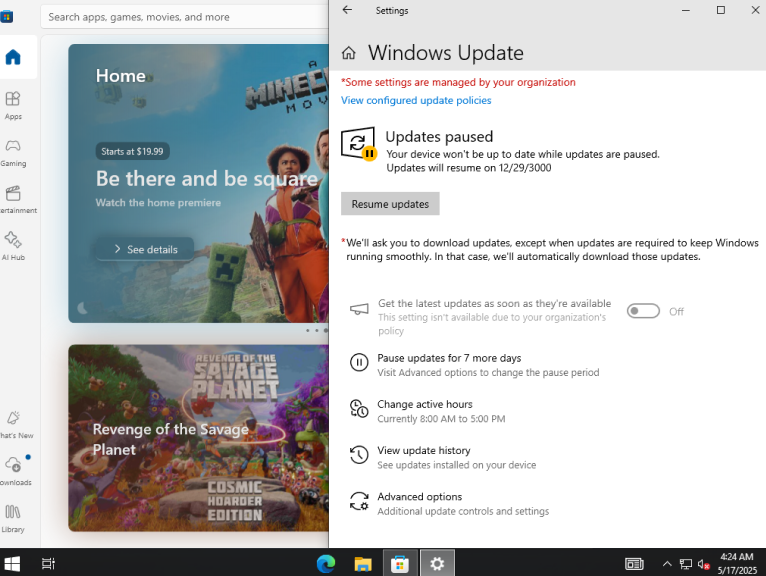Screen dimensions: 766x576
Task: Click the megaphone latest updates icon
Action: coord(359,309)
